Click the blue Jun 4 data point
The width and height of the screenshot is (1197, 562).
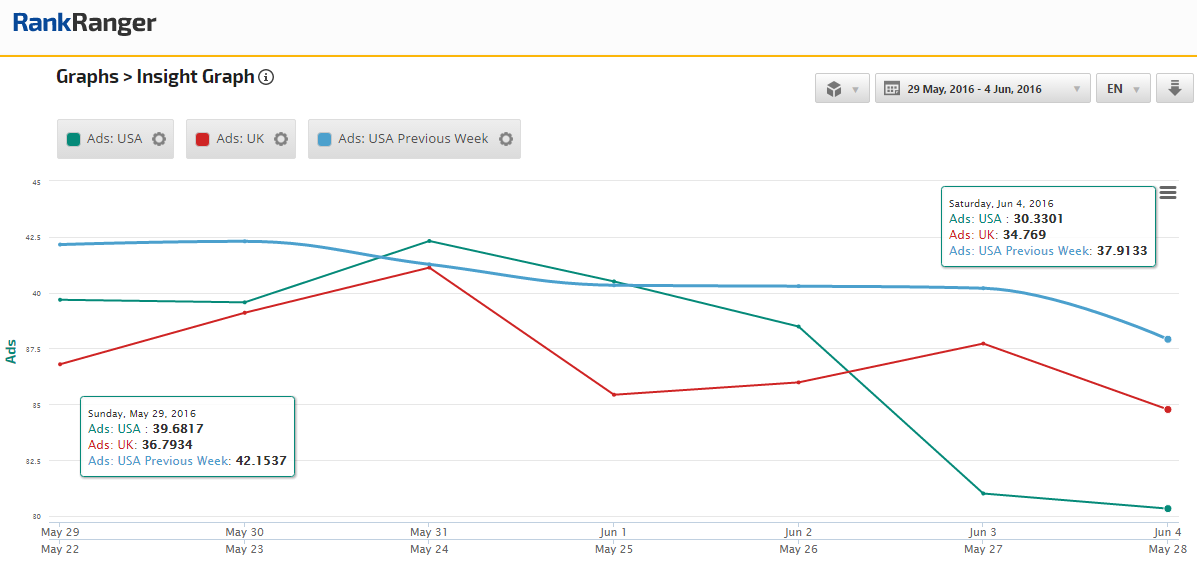pos(1167,339)
